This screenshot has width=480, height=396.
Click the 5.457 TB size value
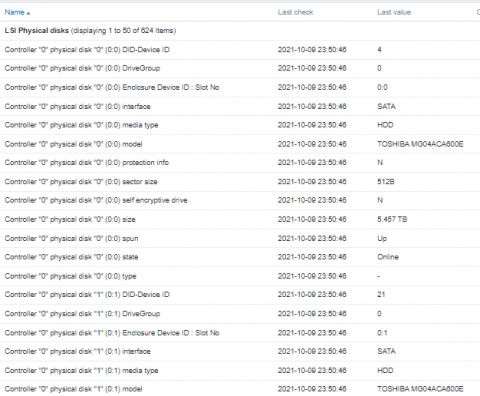pyautogui.click(x=392, y=219)
